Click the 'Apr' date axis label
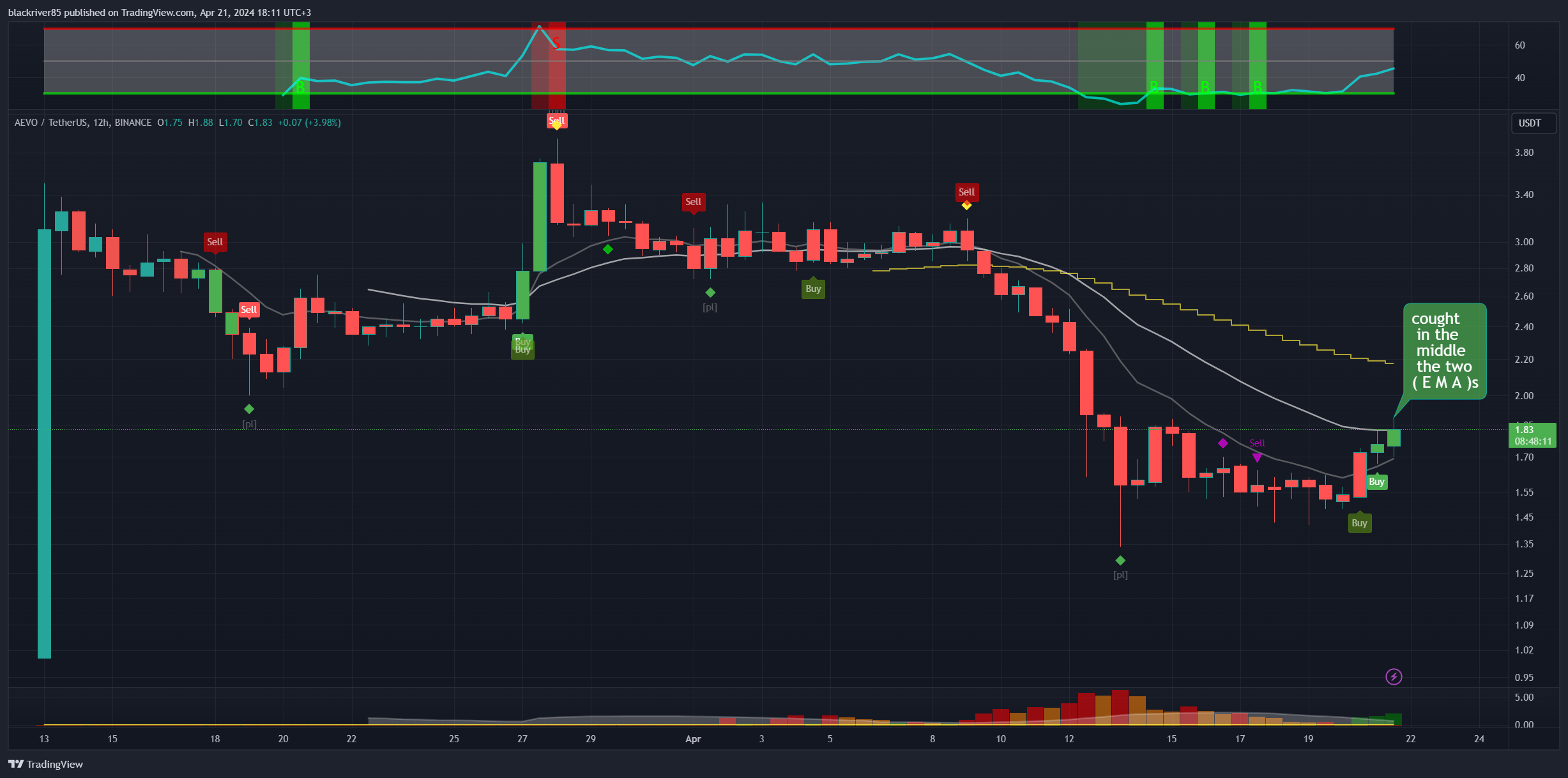Image resolution: width=1568 pixels, height=778 pixels. (693, 739)
